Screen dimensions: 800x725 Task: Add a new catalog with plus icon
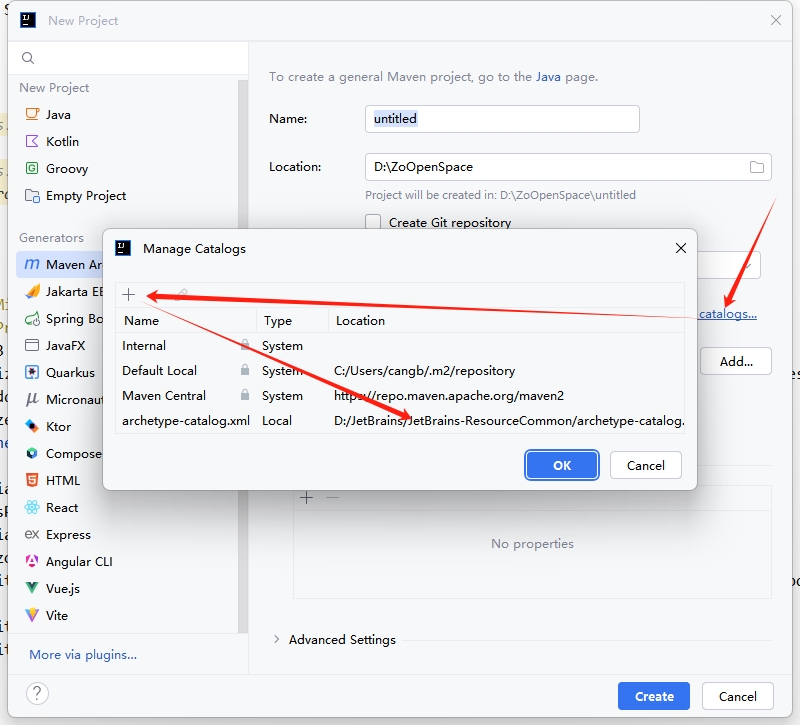click(x=129, y=294)
